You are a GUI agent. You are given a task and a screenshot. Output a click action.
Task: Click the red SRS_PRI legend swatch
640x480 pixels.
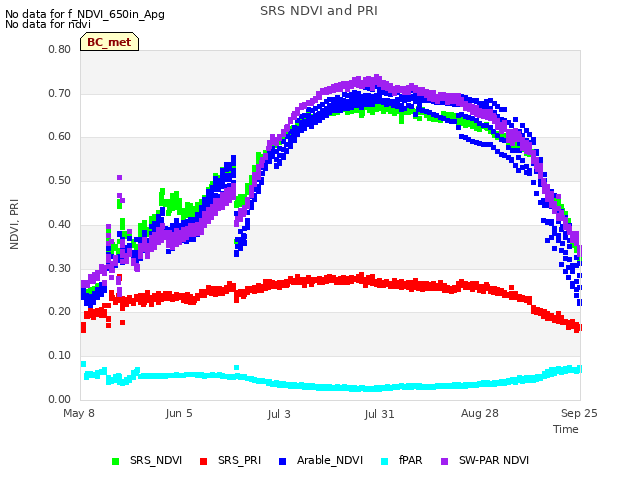[x=203, y=461]
